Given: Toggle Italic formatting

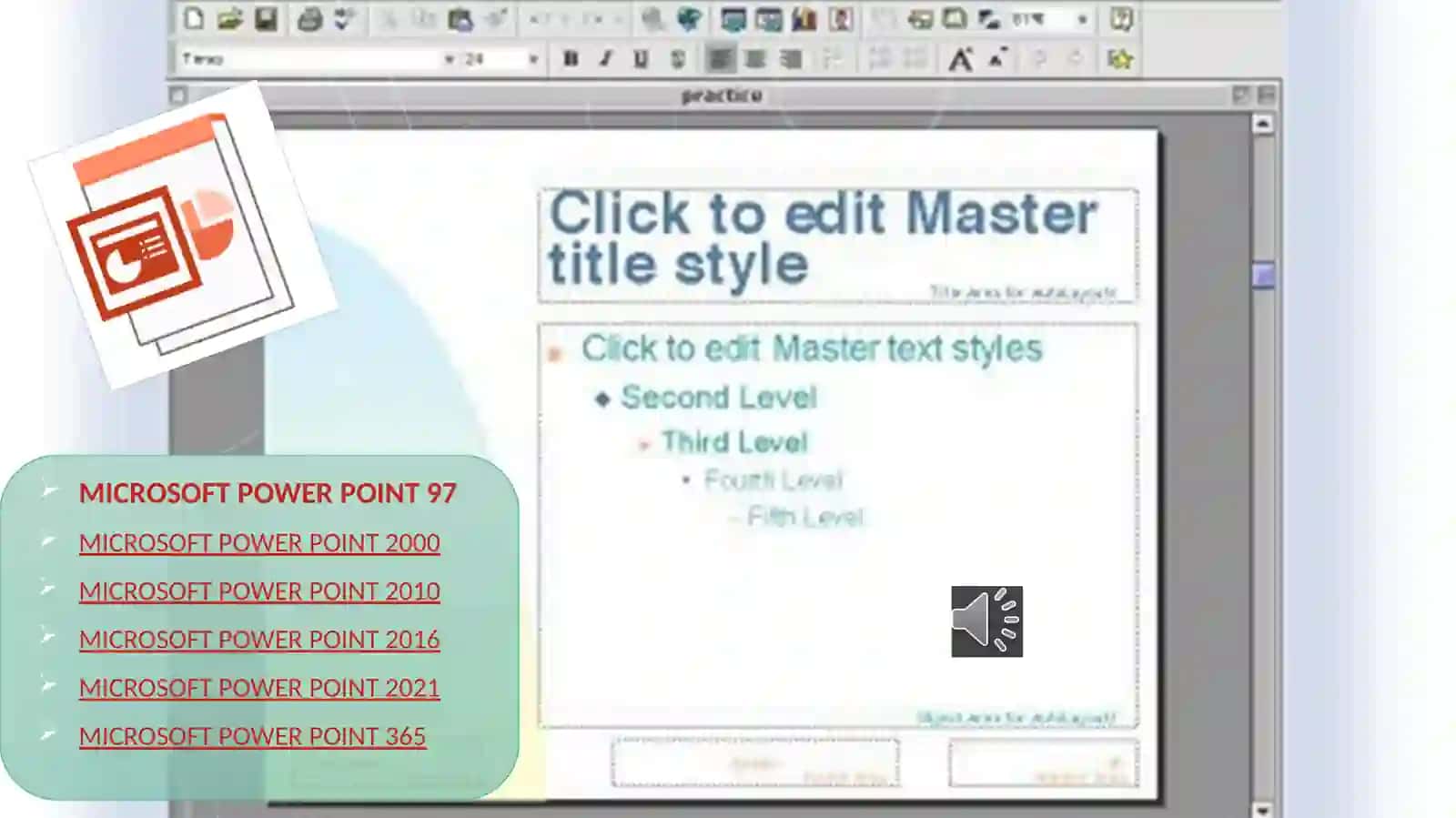Looking at the screenshot, I should [x=606, y=59].
